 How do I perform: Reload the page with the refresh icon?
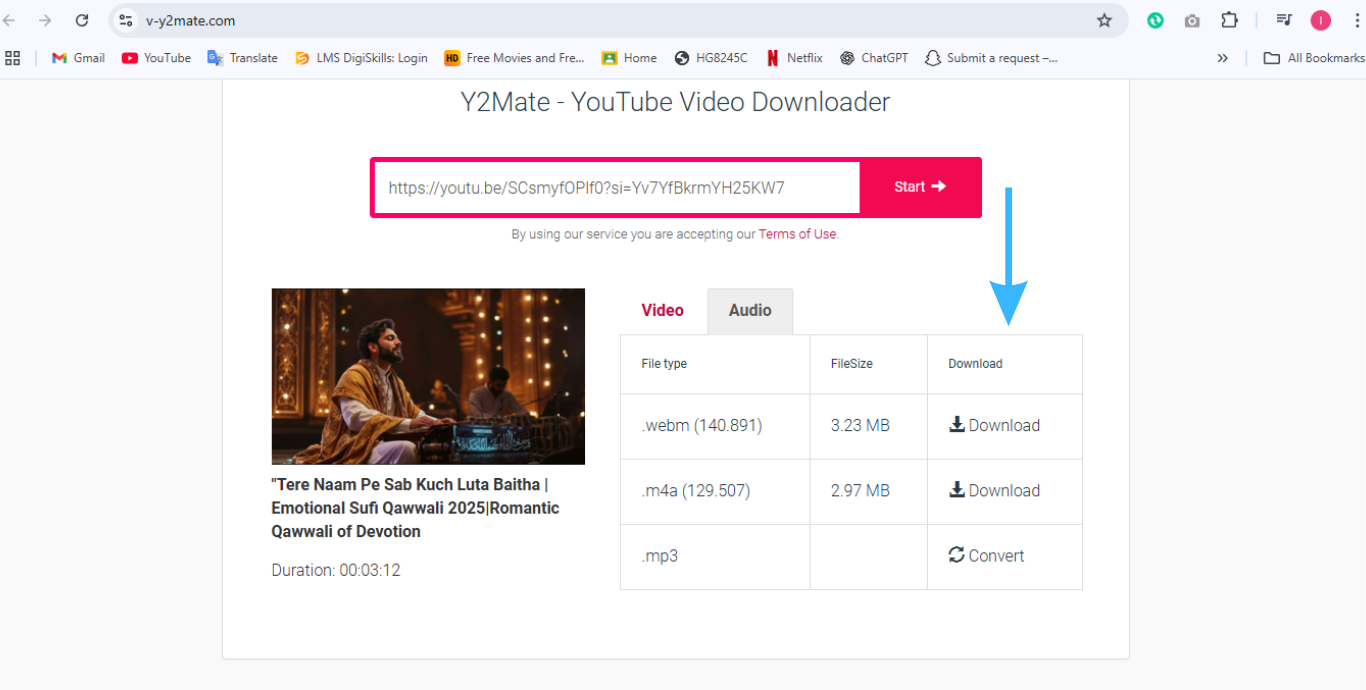pyautogui.click(x=82, y=20)
